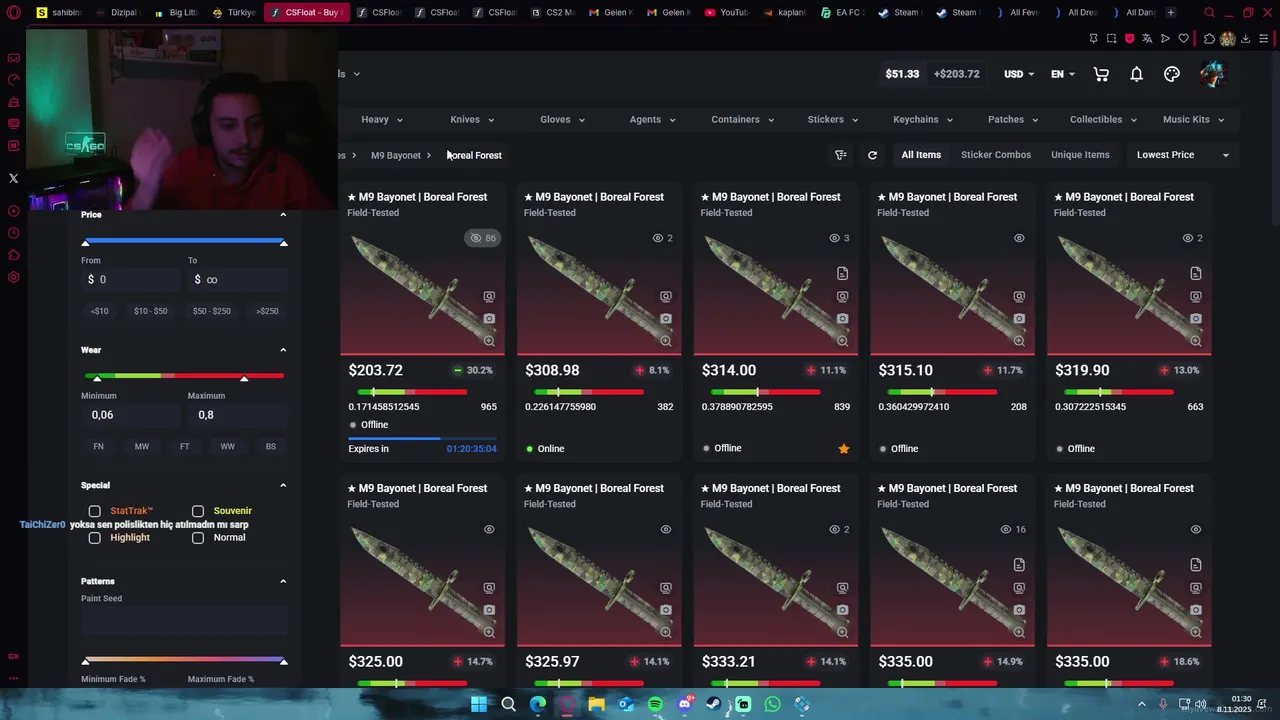
Task: Switch to Unique Items tab
Action: point(1080,155)
